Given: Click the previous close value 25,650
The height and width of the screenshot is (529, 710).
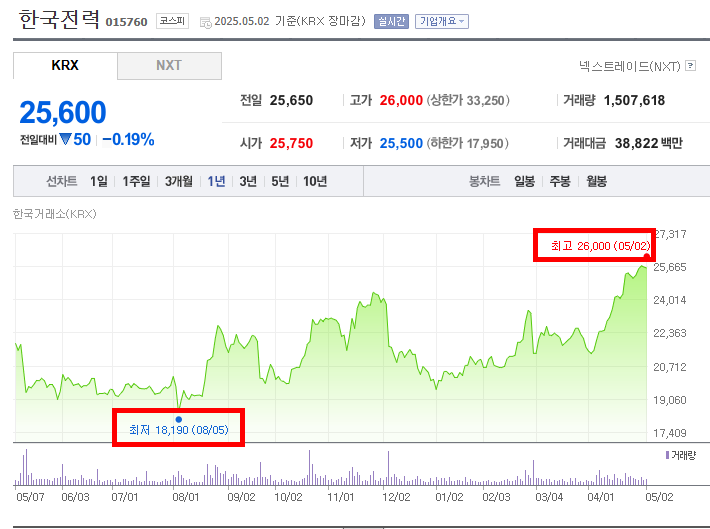Looking at the screenshot, I should point(291,100).
